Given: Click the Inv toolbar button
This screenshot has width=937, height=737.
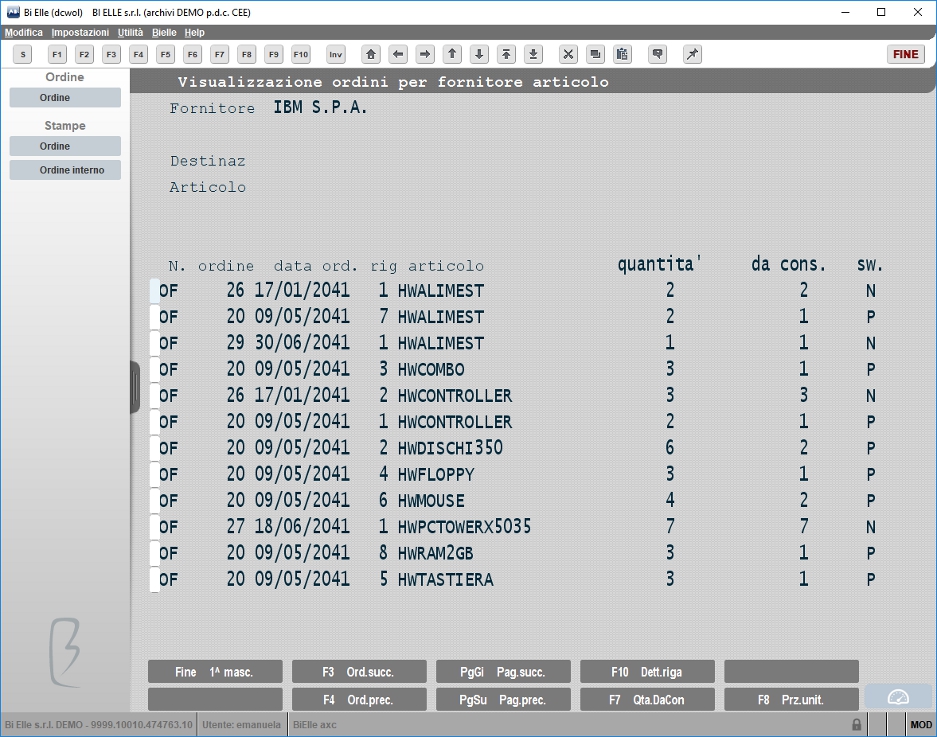Looking at the screenshot, I should (336, 54).
